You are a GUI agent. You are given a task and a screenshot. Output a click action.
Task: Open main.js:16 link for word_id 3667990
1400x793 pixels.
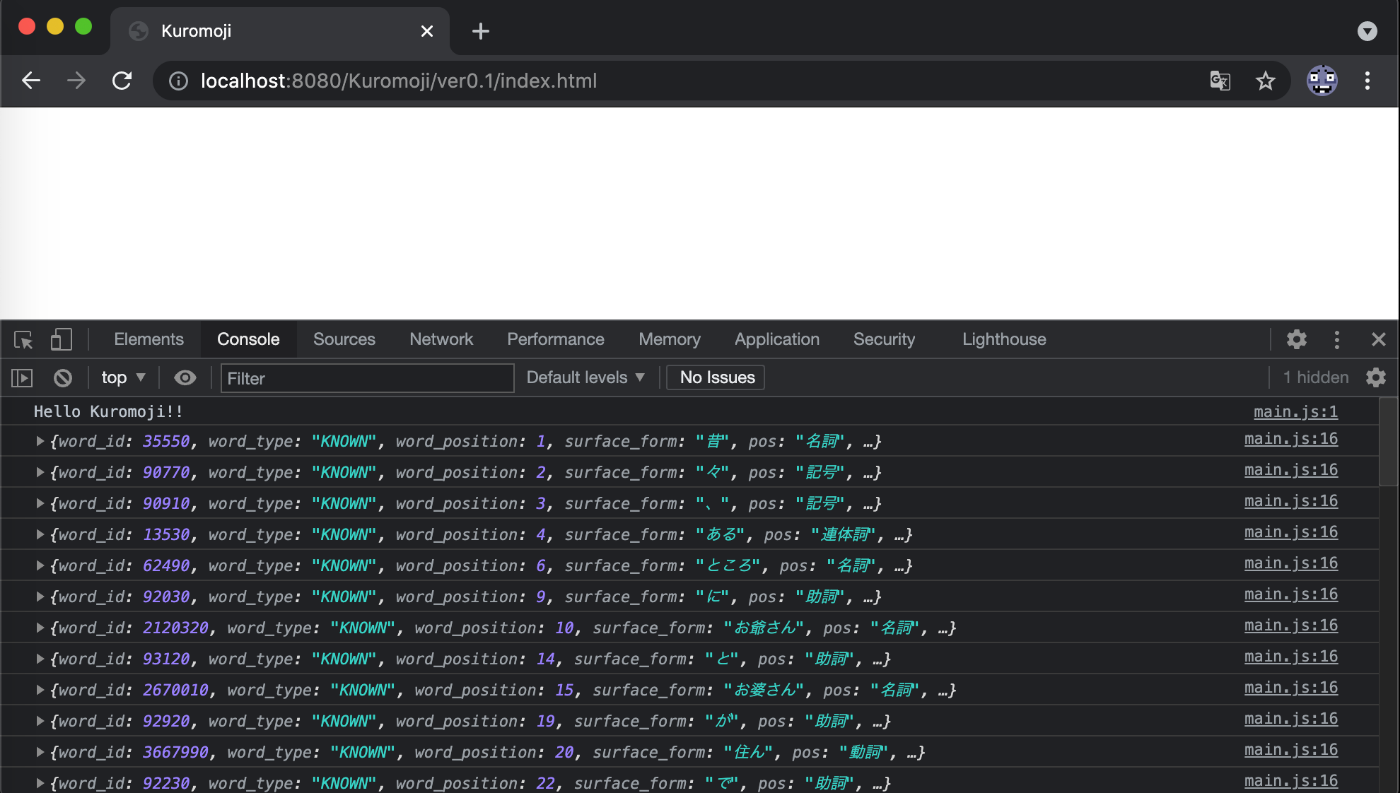click(1290, 749)
